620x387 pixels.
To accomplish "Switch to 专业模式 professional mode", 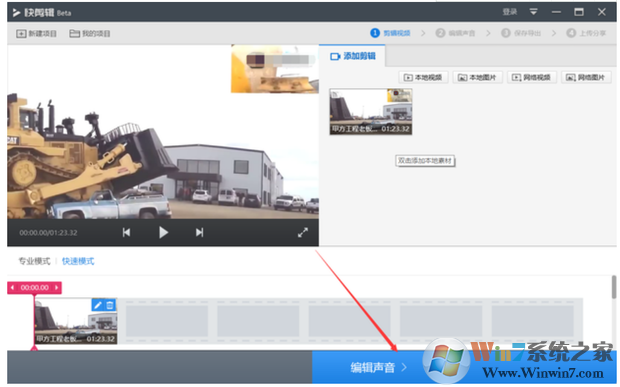I will (x=34, y=261).
